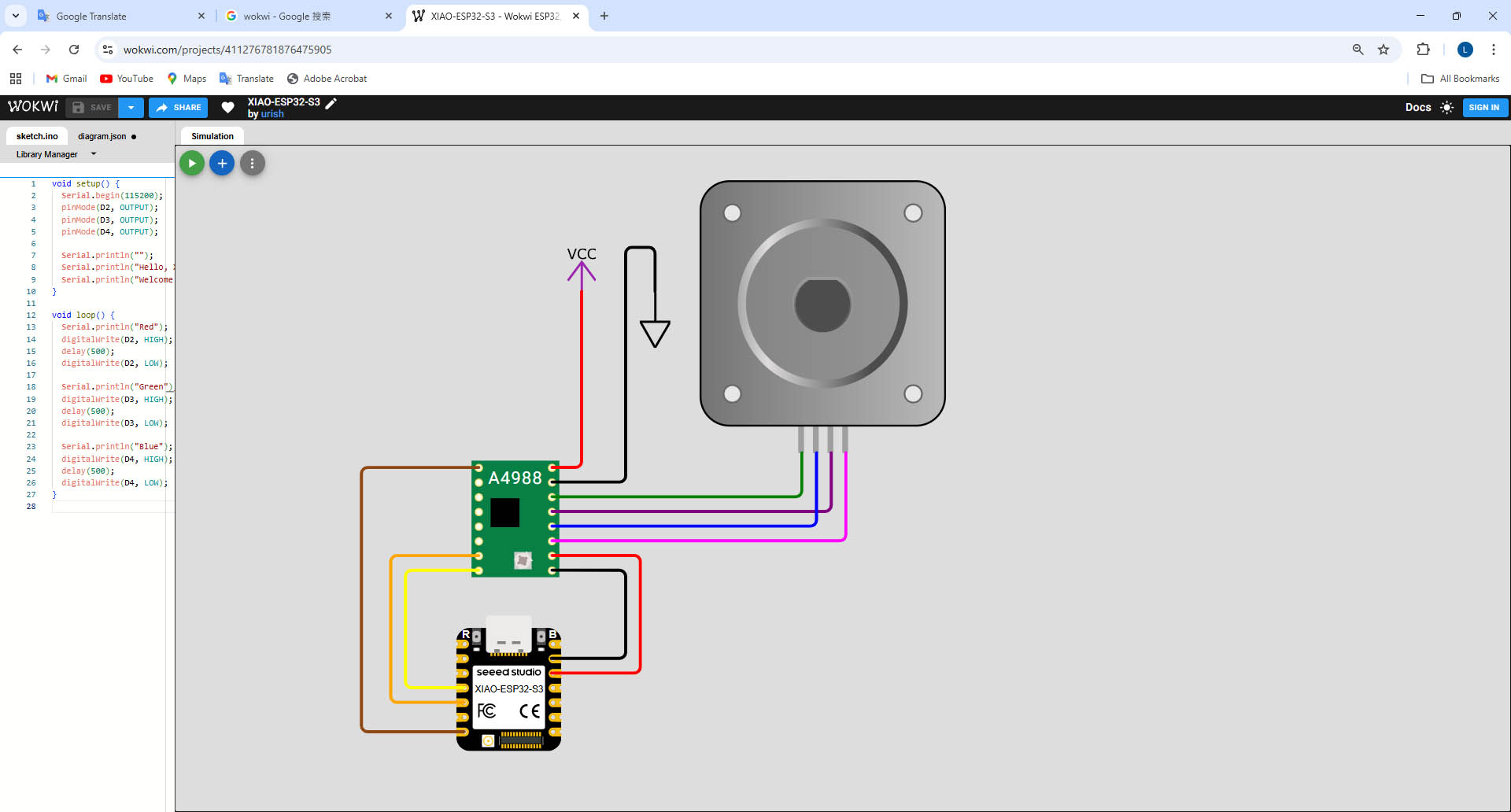Viewport: 1511px width, 812px height.
Task: Open the simulation three-dot options menu
Action: [252, 164]
